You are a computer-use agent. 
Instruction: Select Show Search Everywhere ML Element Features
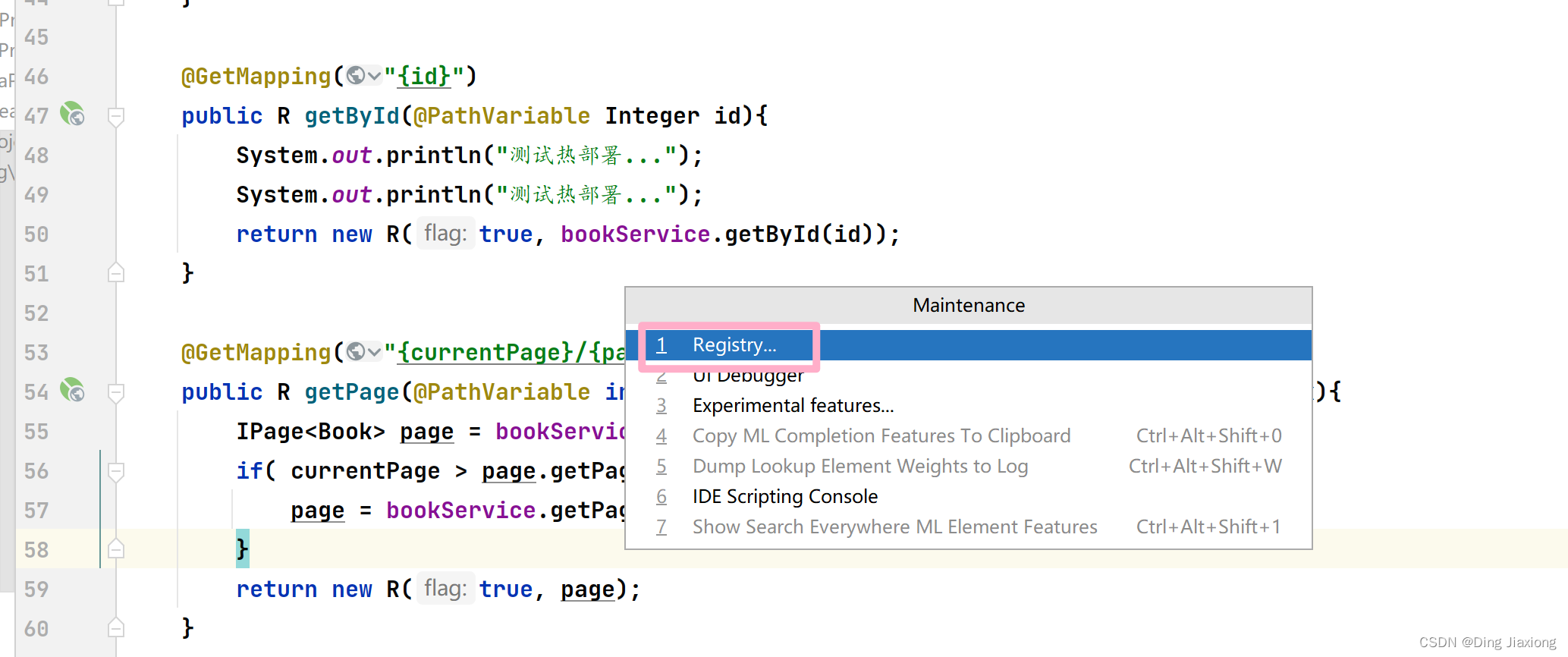(x=894, y=527)
